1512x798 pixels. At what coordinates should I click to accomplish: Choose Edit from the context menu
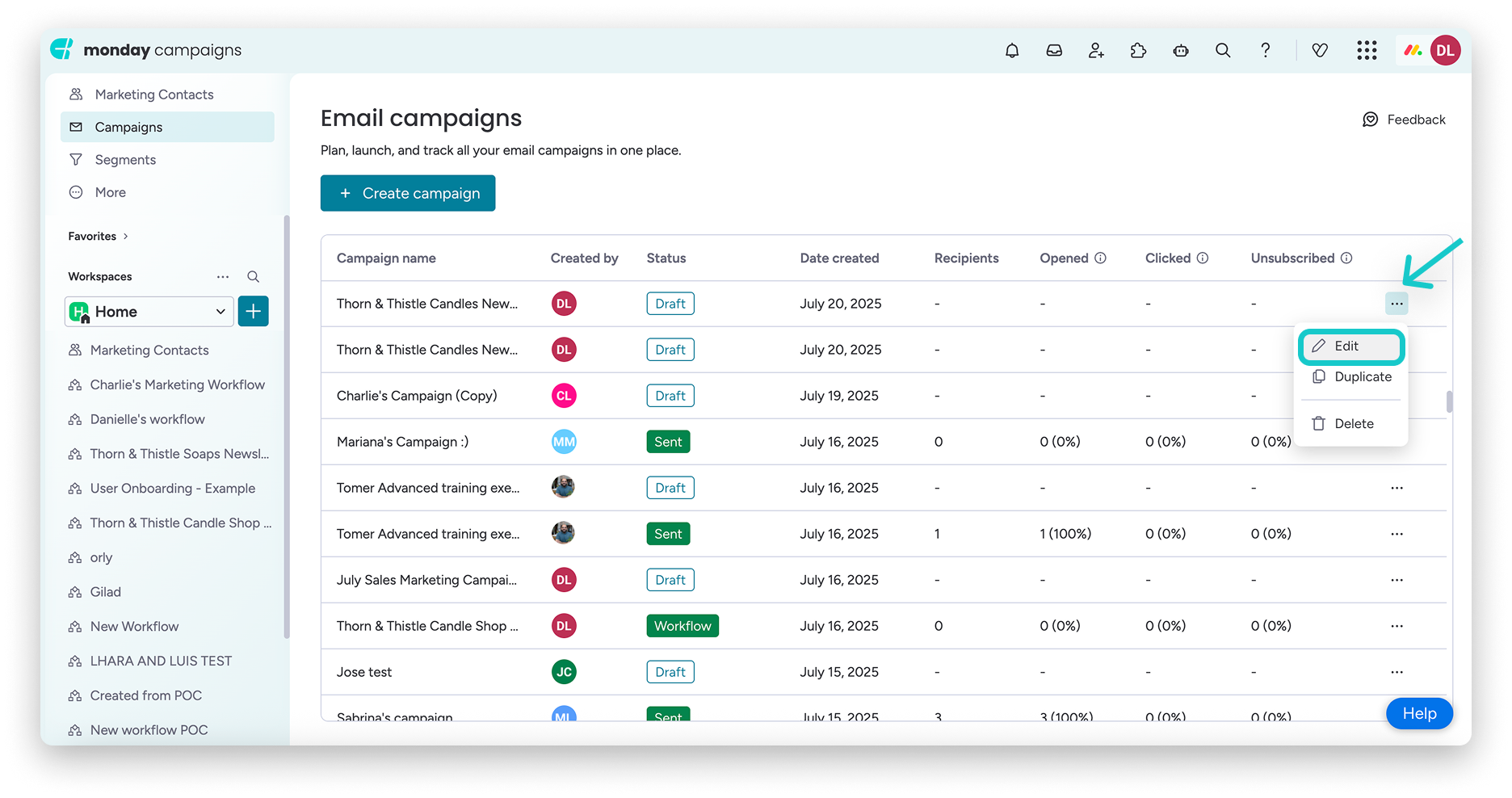[1351, 346]
